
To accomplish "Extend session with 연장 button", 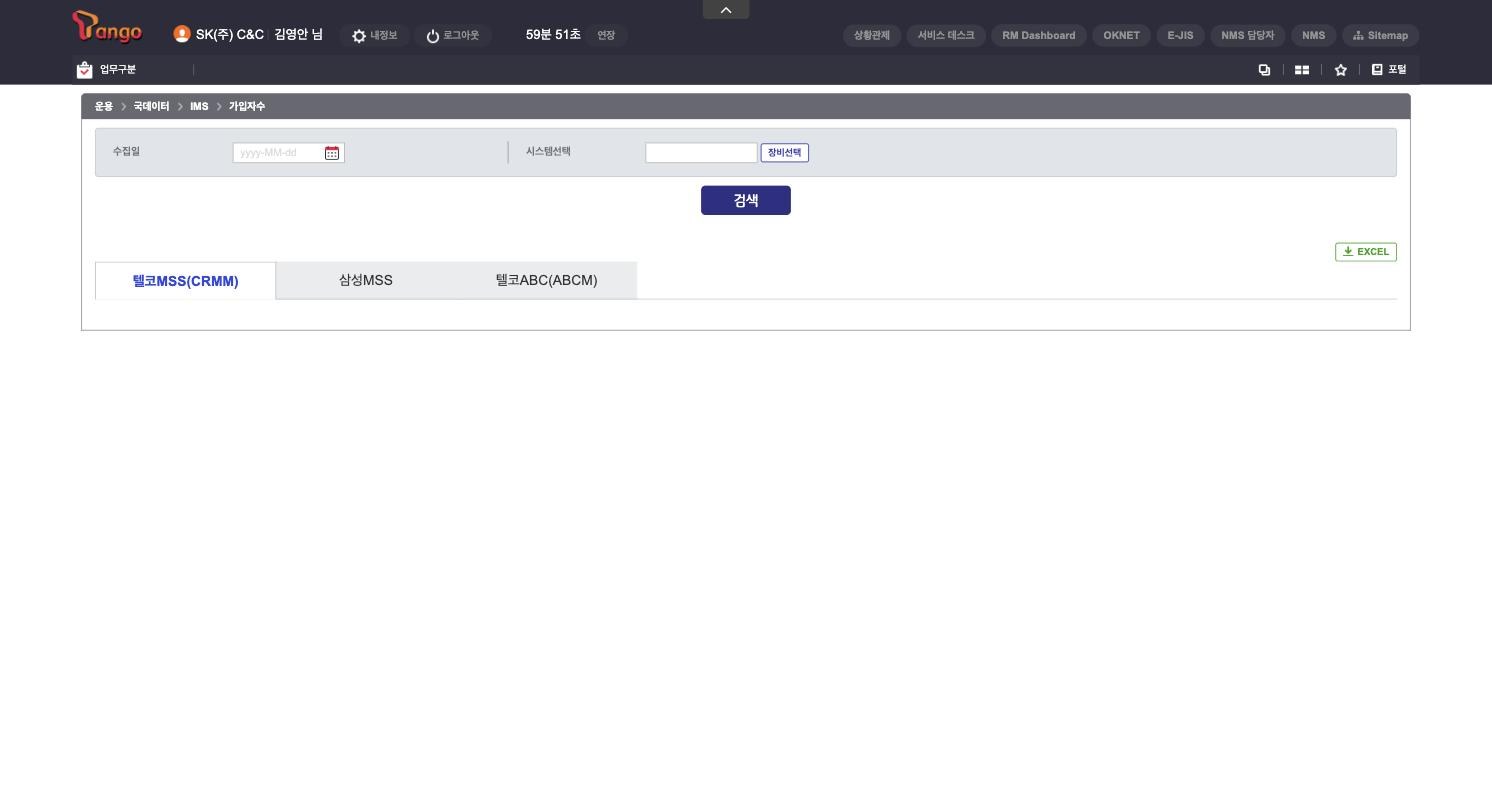I will point(606,35).
